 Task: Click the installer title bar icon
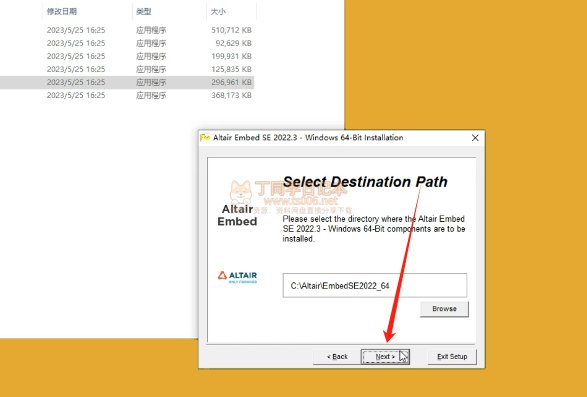coord(205,137)
